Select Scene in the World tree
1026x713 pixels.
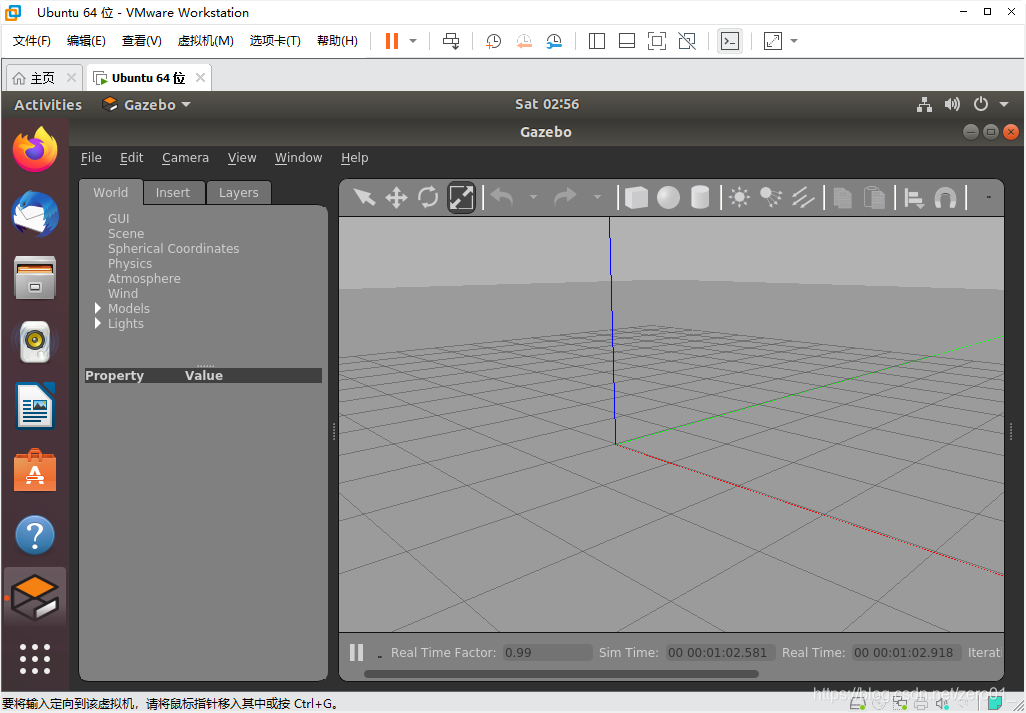pyautogui.click(x=126, y=234)
